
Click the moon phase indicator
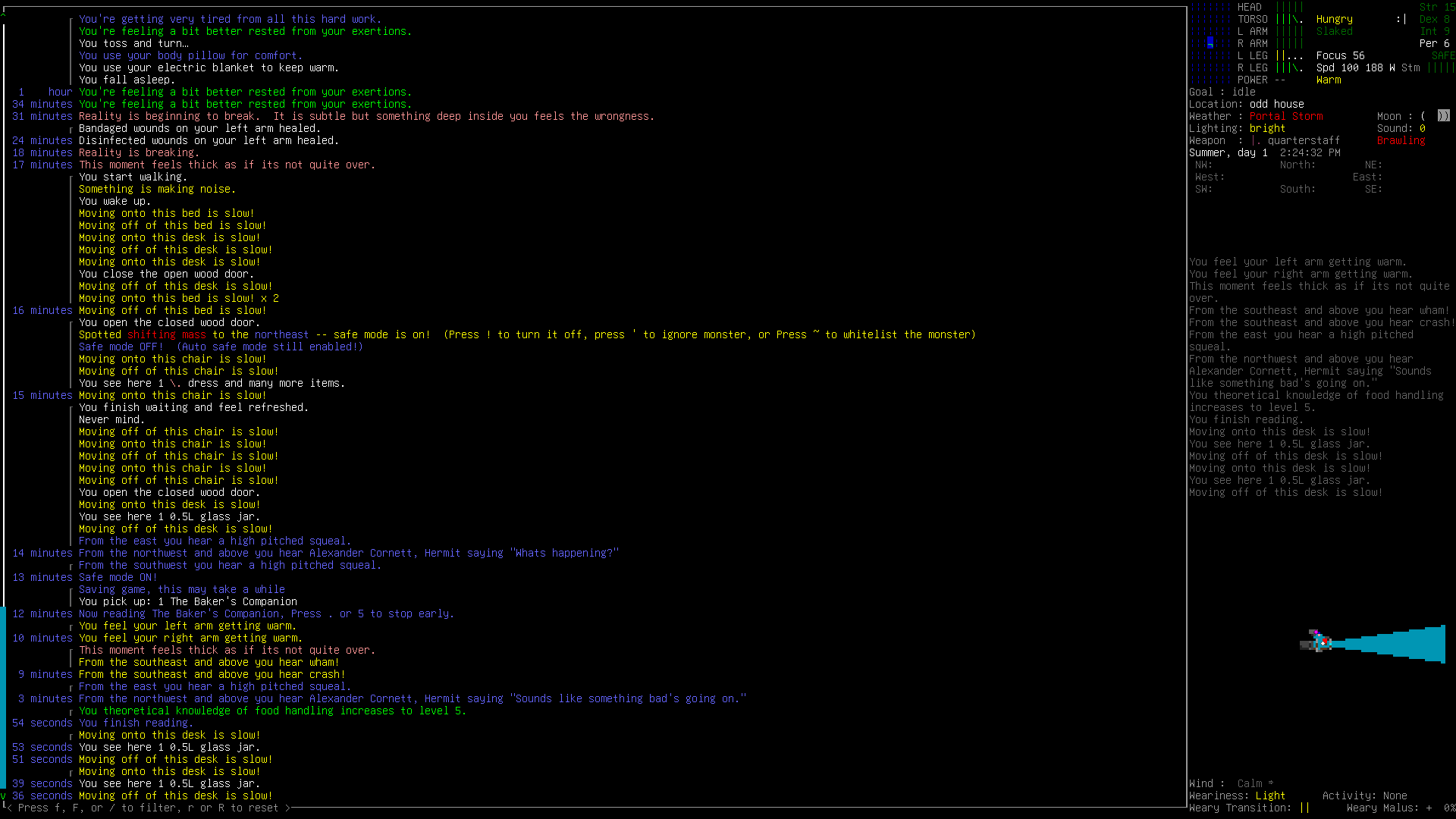pyautogui.click(x=1442, y=116)
